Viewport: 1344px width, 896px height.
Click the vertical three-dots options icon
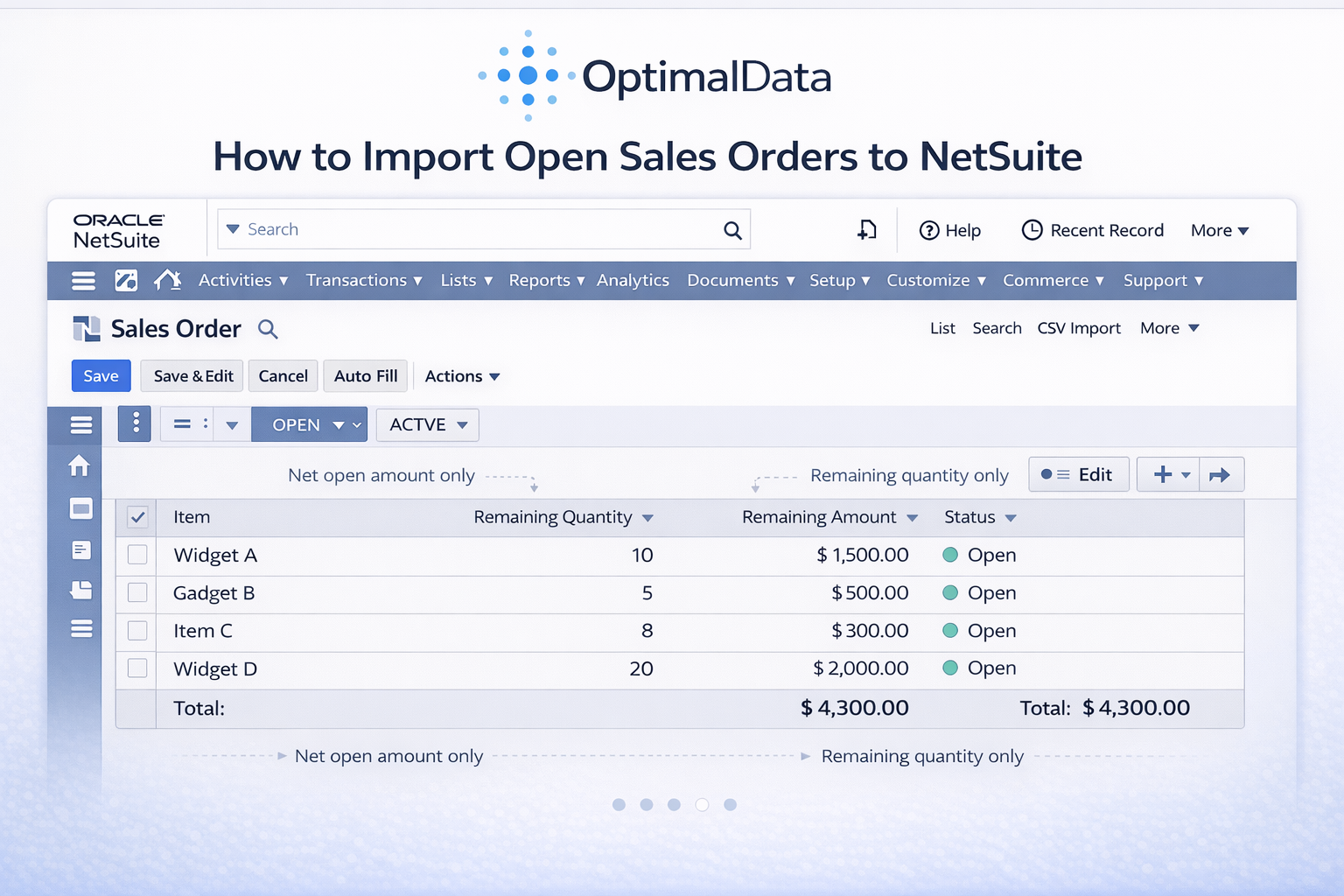tap(135, 424)
